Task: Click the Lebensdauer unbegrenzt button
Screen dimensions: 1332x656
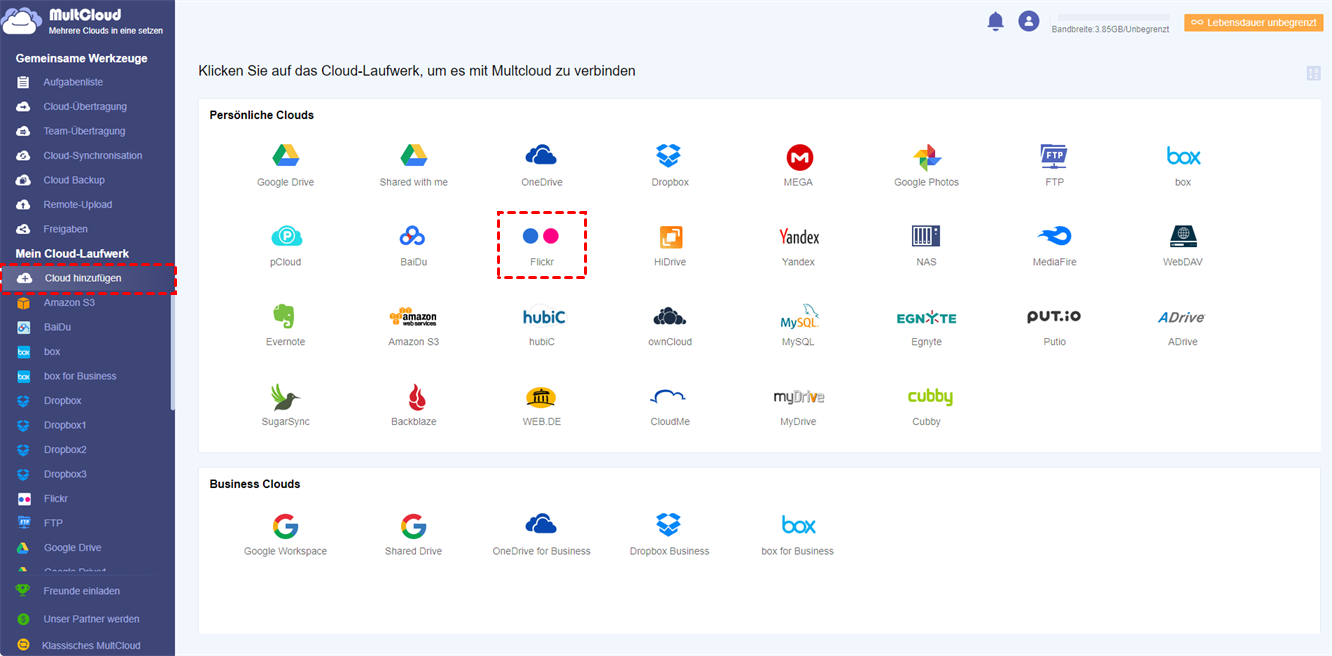Action: pos(1253,22)
